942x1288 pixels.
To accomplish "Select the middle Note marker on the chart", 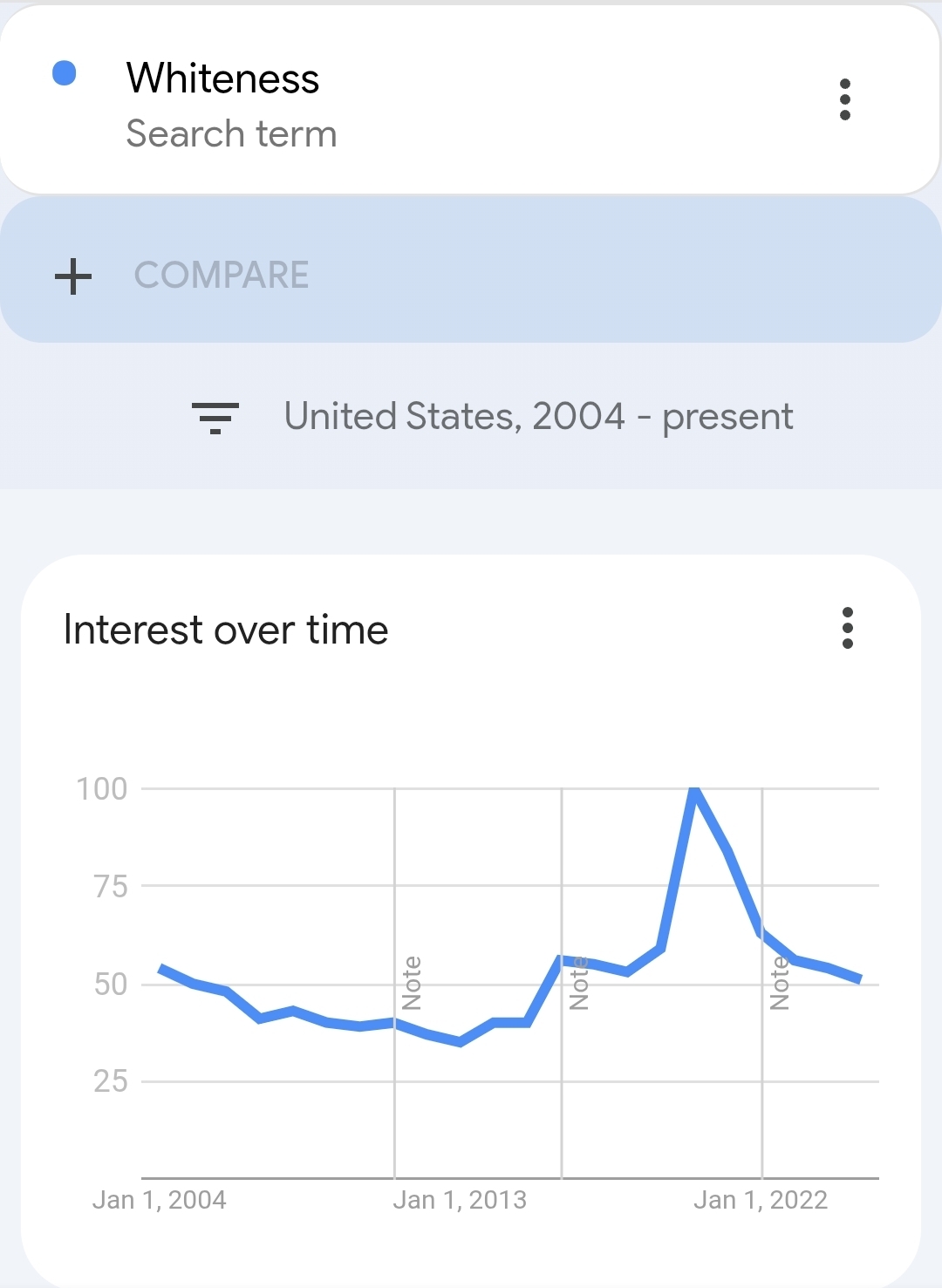I will tap(578, 983).
